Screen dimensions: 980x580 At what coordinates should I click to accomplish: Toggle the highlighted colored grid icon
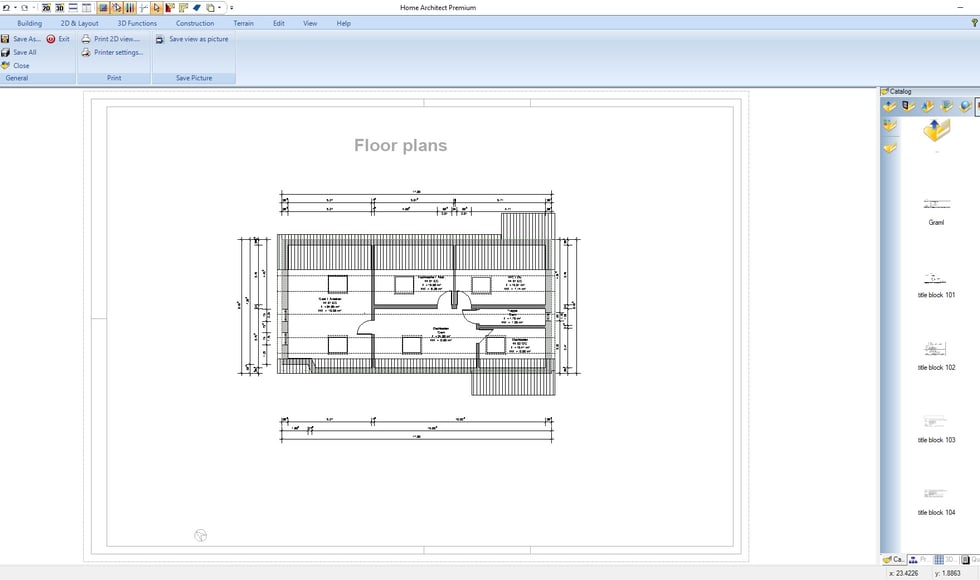[102, 8]
